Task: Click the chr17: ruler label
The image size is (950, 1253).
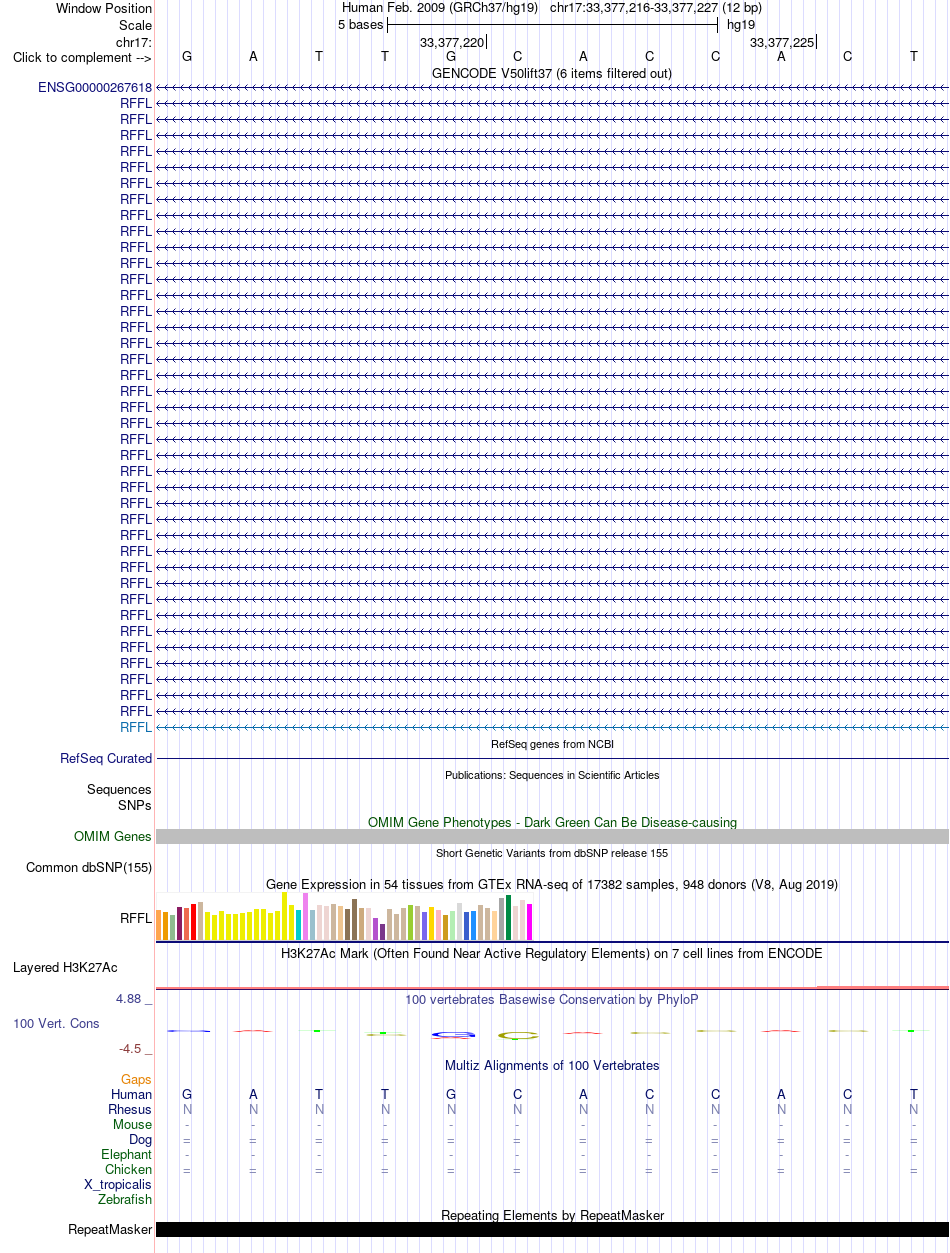Action: [x=134, y=41]
